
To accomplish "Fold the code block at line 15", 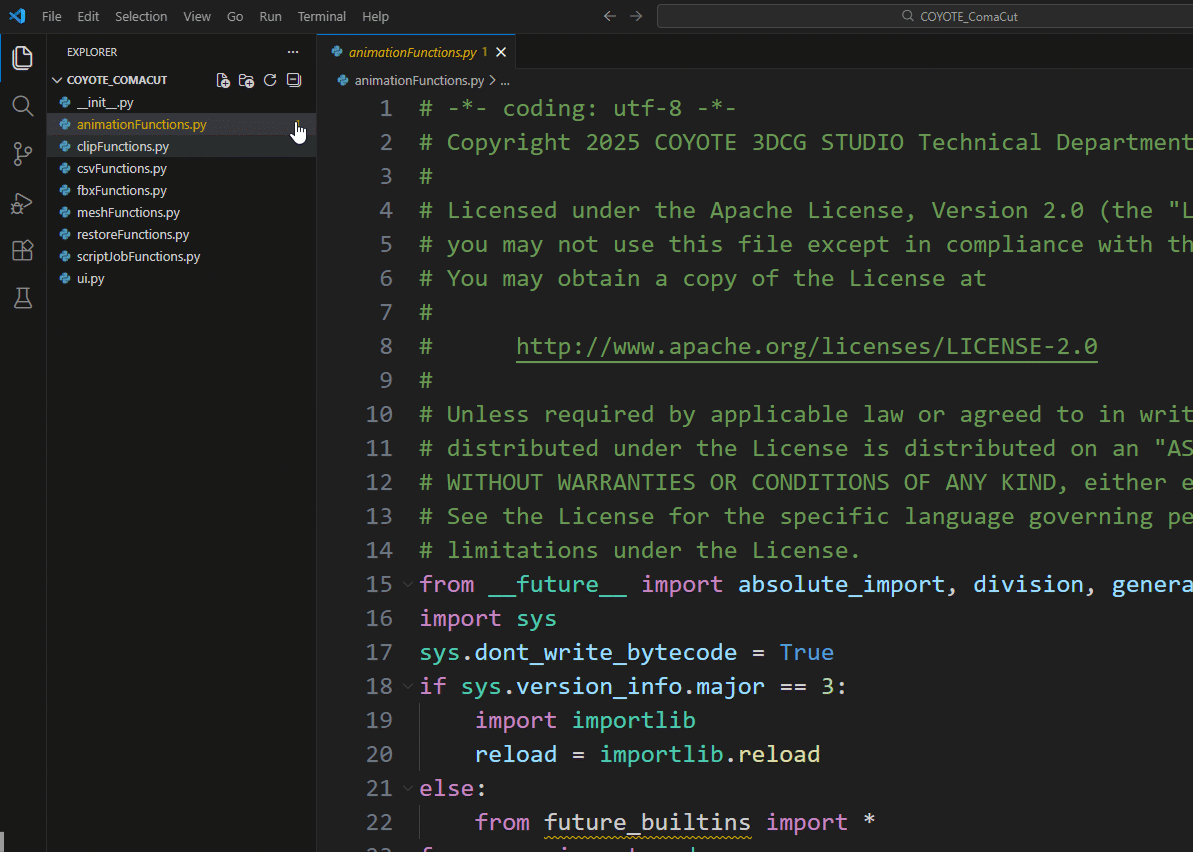I will 407,584.
